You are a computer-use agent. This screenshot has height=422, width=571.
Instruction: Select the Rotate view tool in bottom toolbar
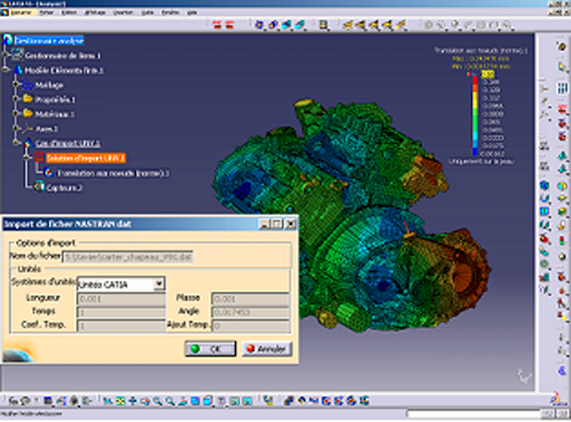pyautogui.click(x=145, y=401)
